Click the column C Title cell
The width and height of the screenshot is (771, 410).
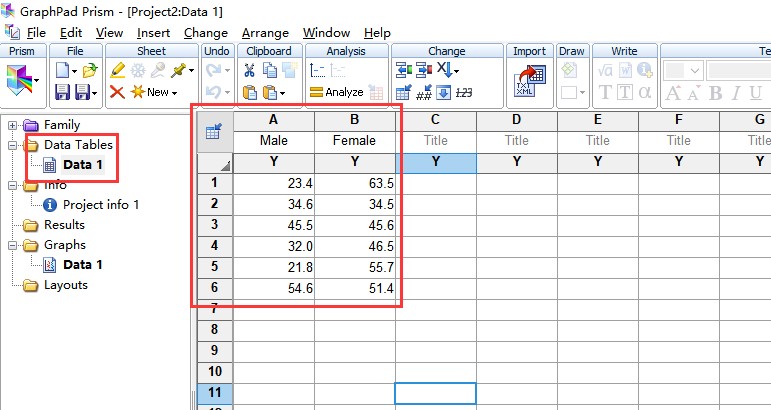tap(436, 141)
